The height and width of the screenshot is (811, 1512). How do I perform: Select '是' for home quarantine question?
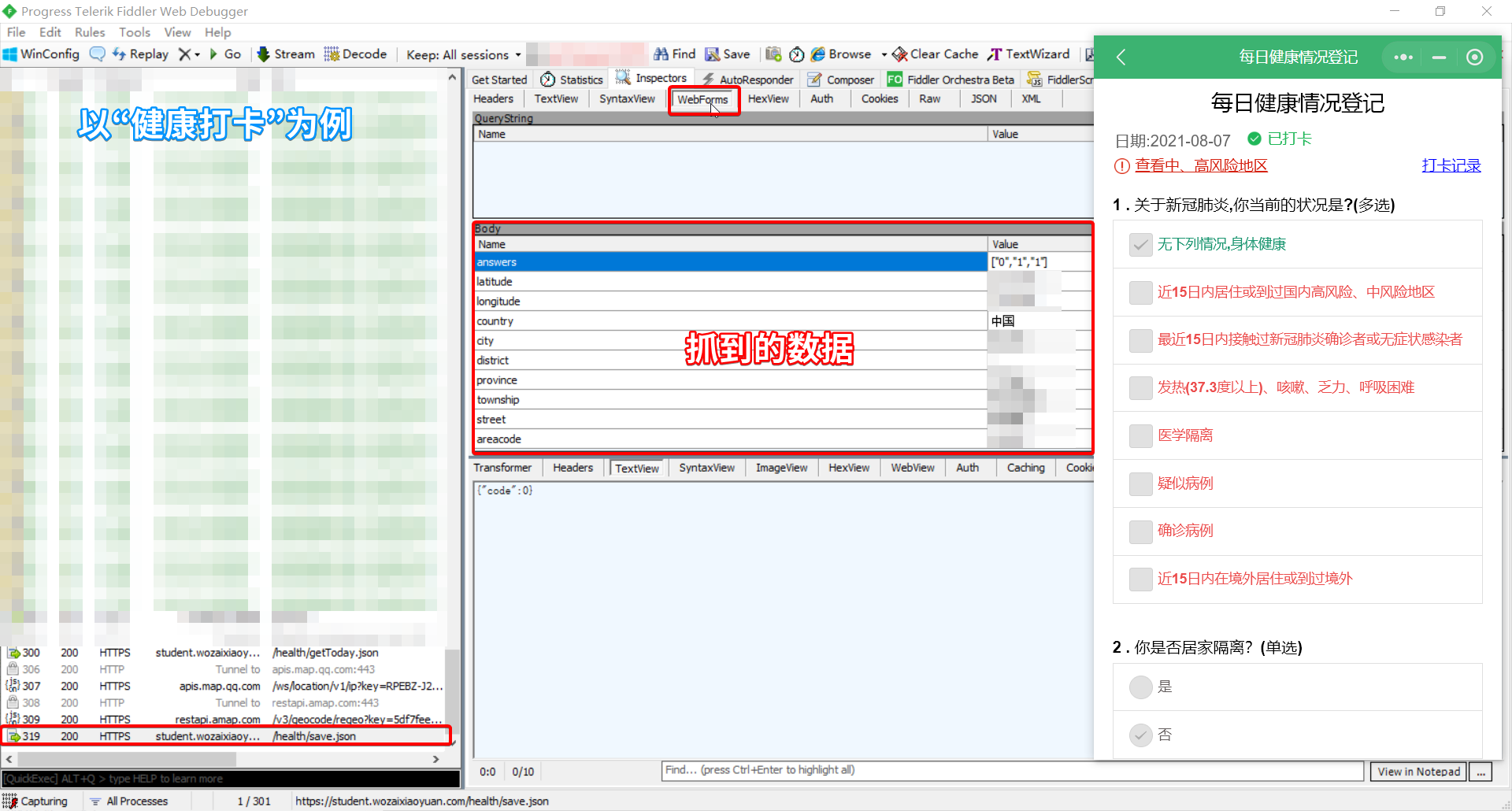(x=1140, y=687)
